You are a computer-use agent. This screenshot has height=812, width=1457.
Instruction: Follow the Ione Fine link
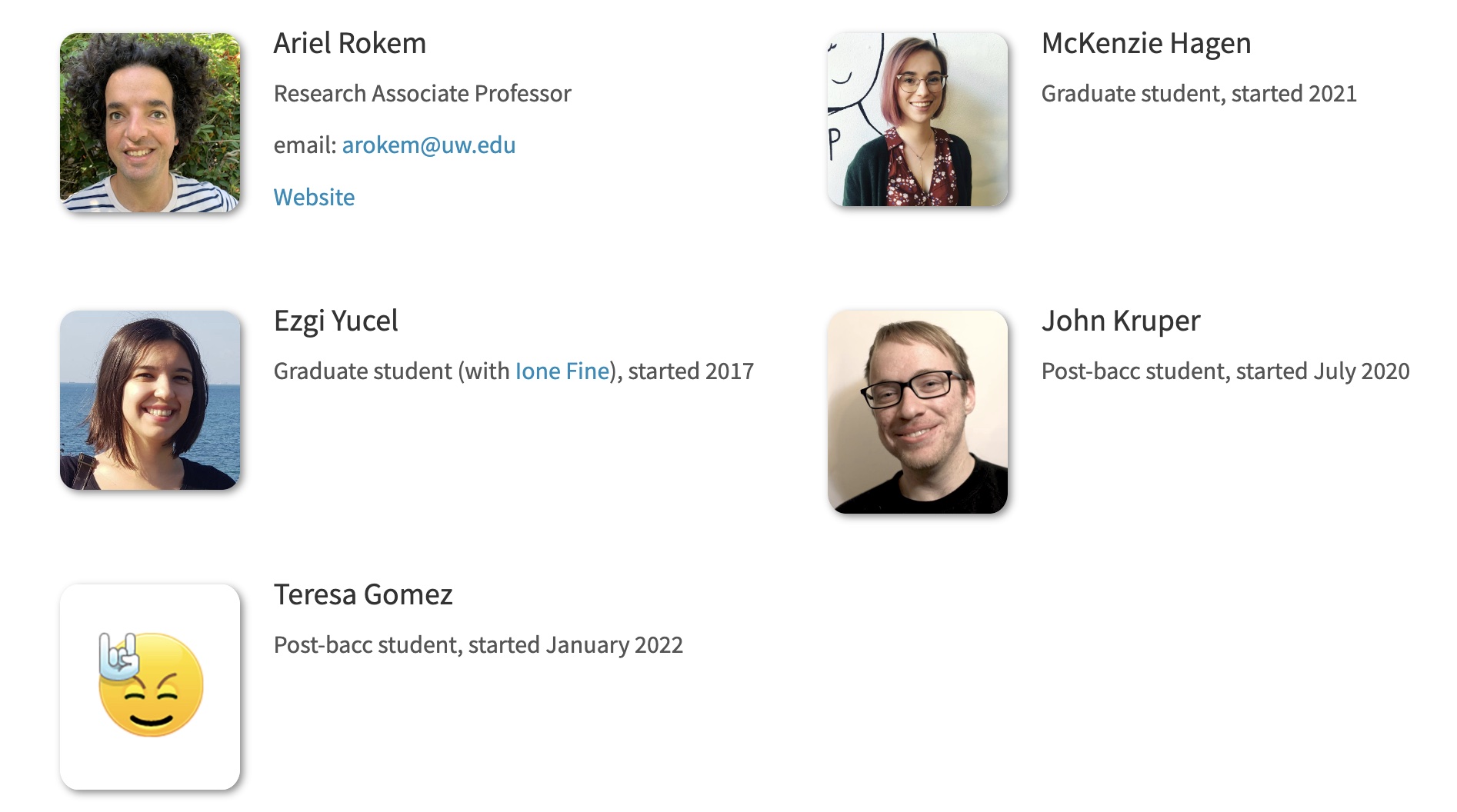[562, 371]
